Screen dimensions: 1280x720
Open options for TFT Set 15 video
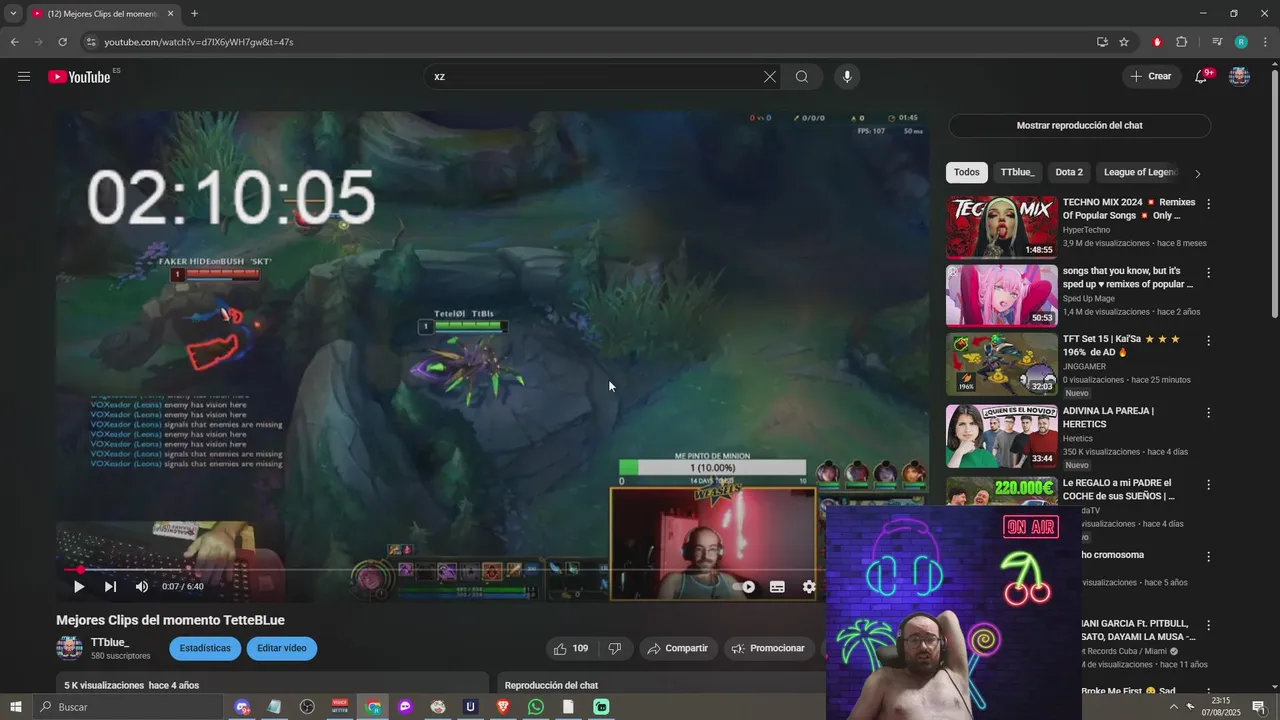[1208, 340]
